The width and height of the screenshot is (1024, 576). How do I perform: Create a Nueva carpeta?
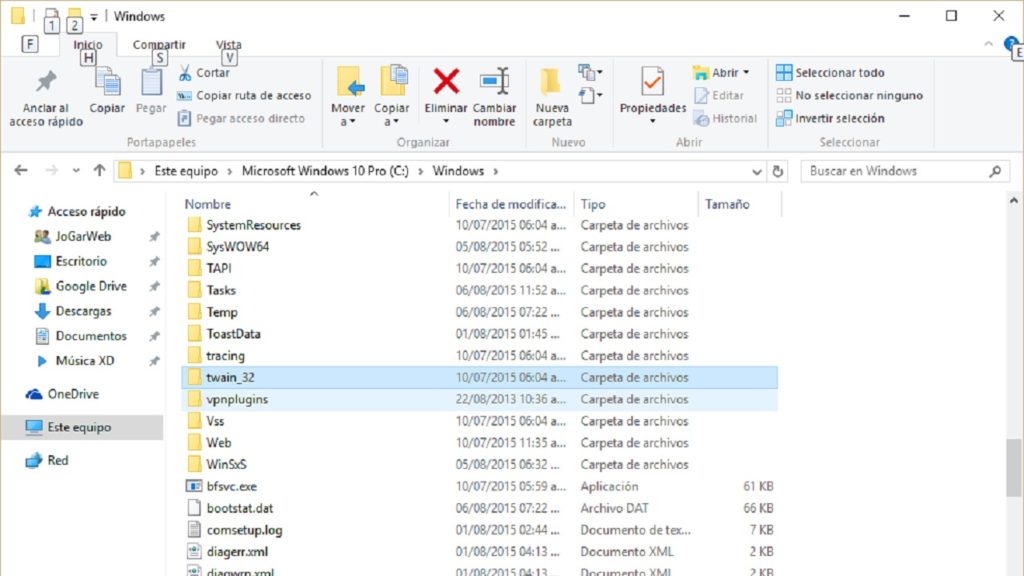click(x=552, y=97)
